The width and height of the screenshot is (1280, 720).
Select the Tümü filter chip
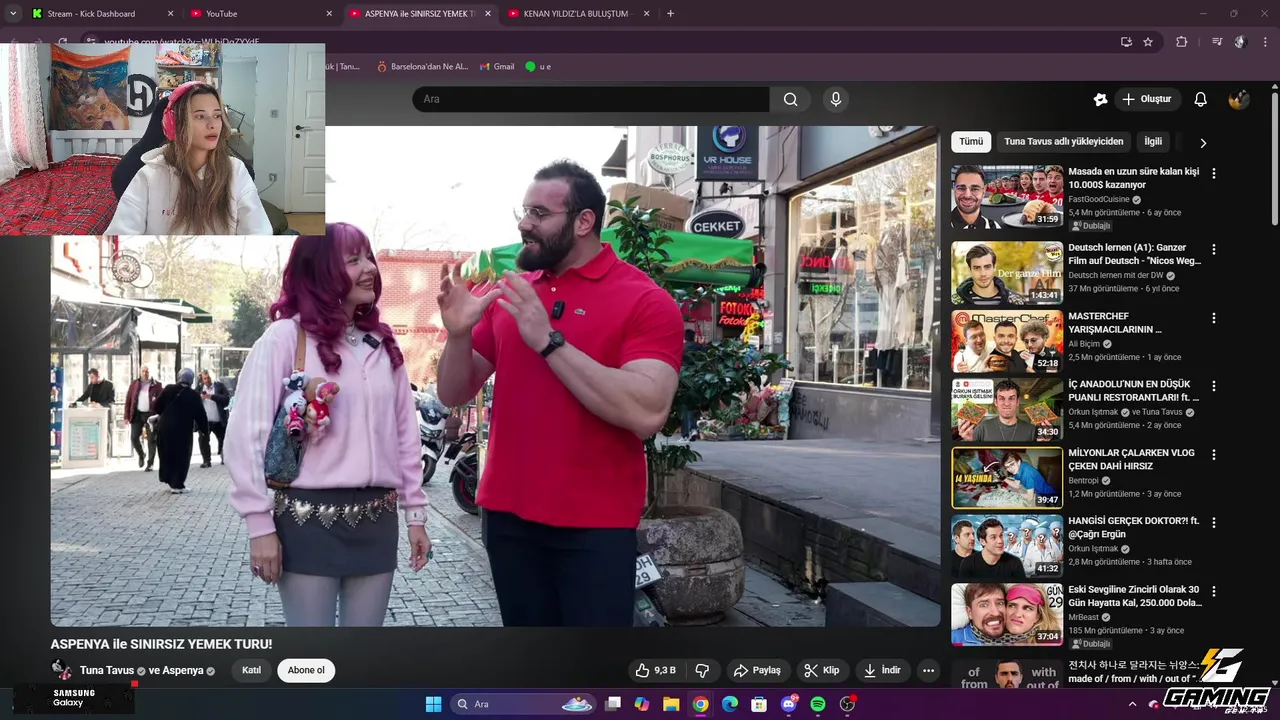click(971, 142)
